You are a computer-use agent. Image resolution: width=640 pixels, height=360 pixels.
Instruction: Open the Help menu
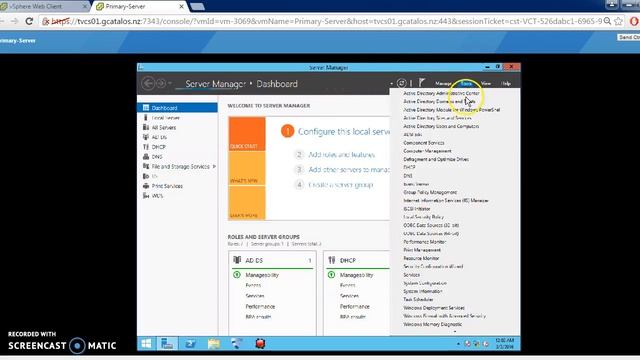pos(506,83)
